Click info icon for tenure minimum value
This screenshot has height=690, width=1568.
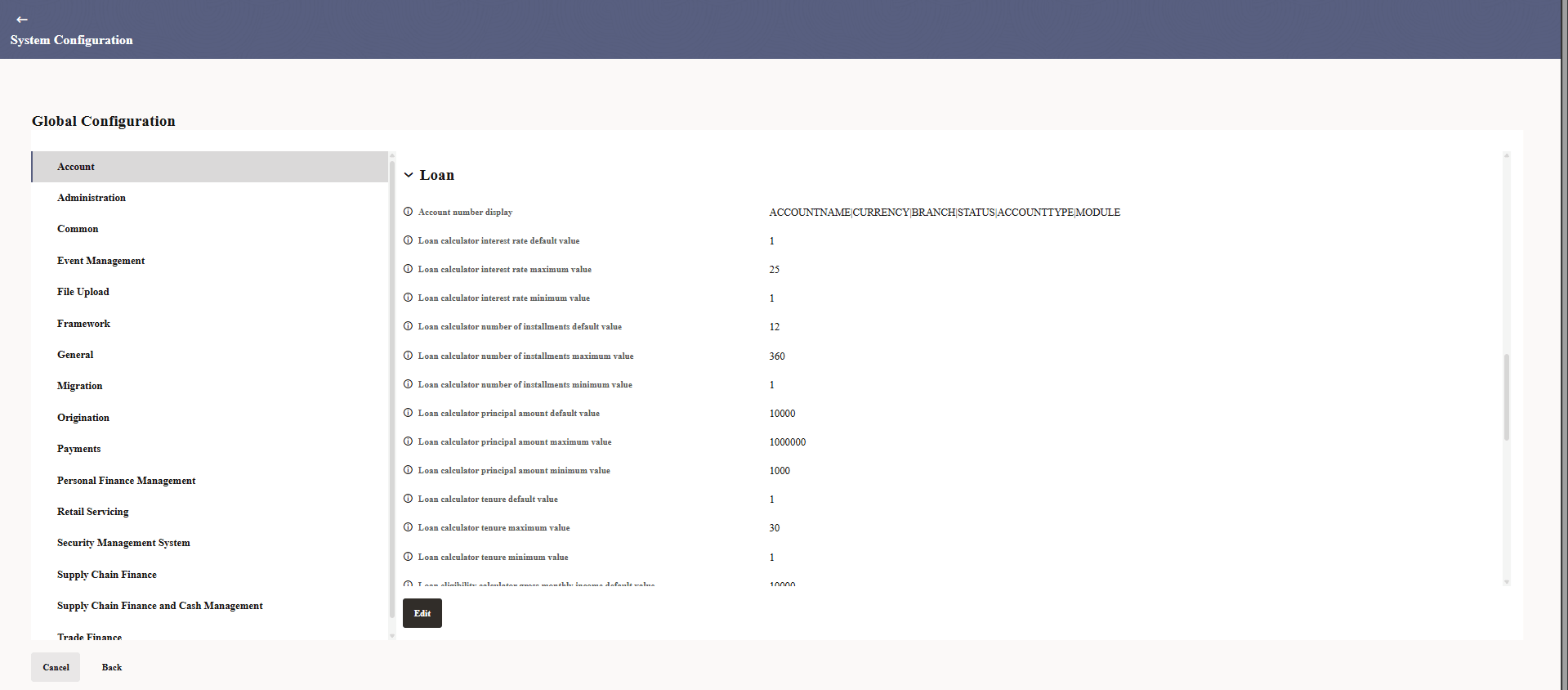coord(408,557)
